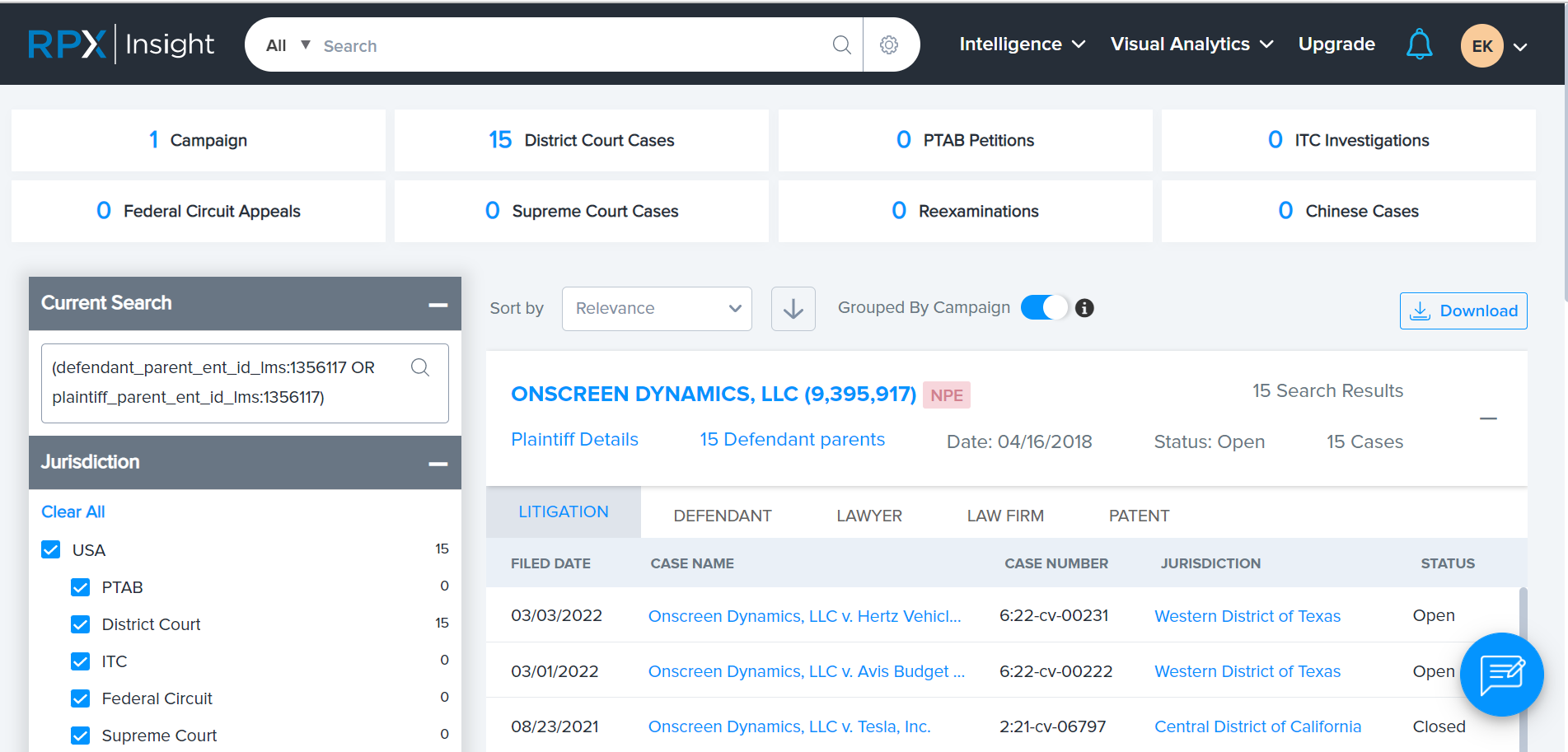Collapse the Current Search panel
This screenshot has width=1568, height=752.
point(438,305)
